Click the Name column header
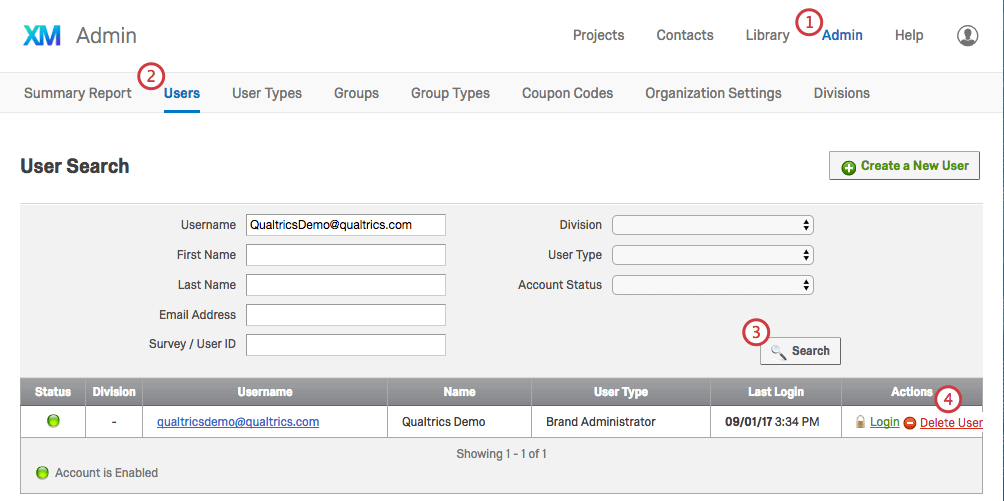The width and height of the screenshot is (1004, 501). [x=460, y=391]
